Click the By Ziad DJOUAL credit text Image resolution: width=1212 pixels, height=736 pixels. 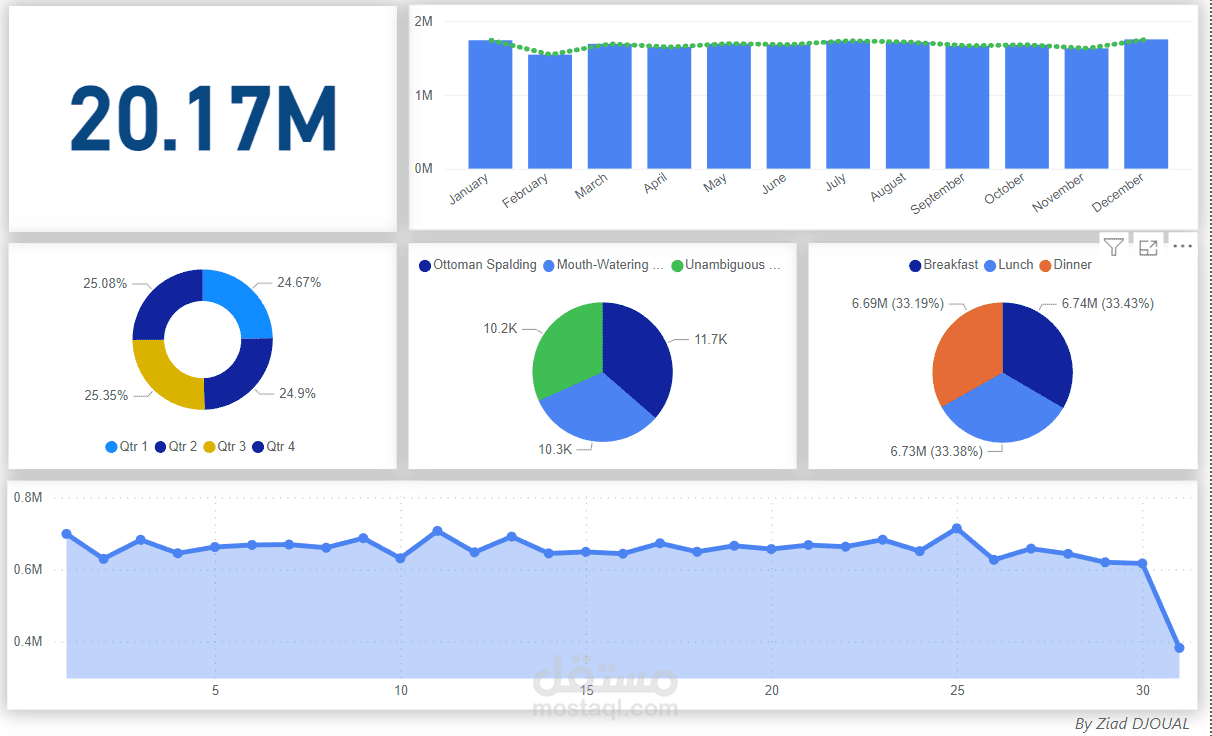coord(1130,724)
